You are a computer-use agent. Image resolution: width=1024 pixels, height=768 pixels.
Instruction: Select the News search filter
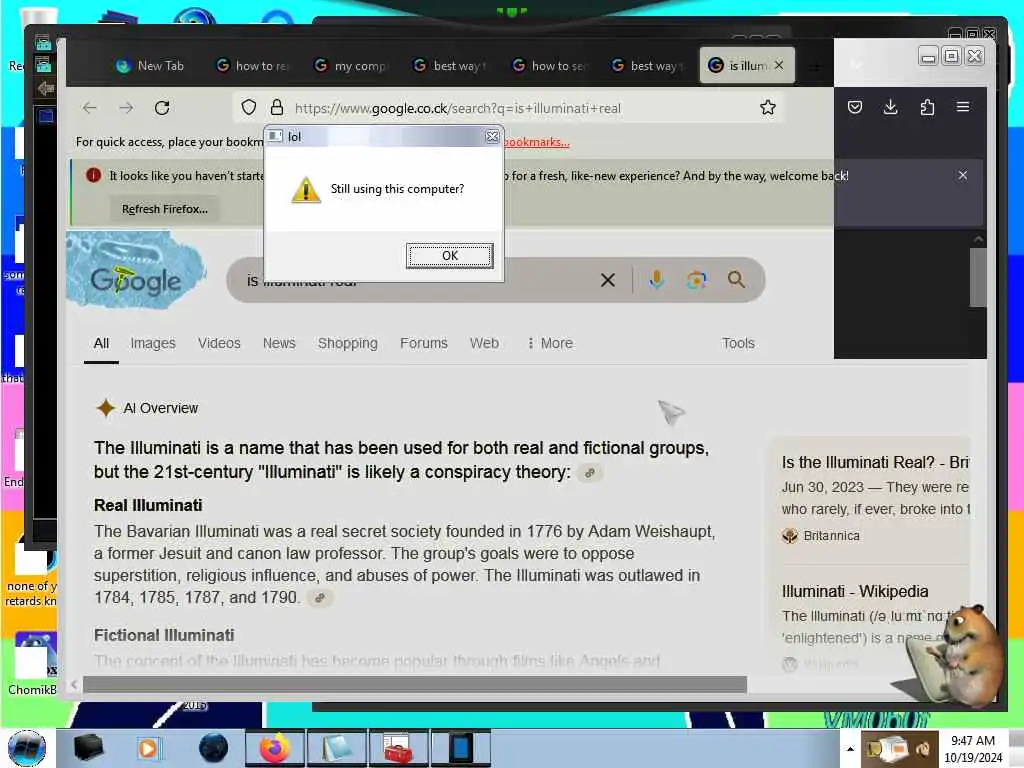(279, 344)
